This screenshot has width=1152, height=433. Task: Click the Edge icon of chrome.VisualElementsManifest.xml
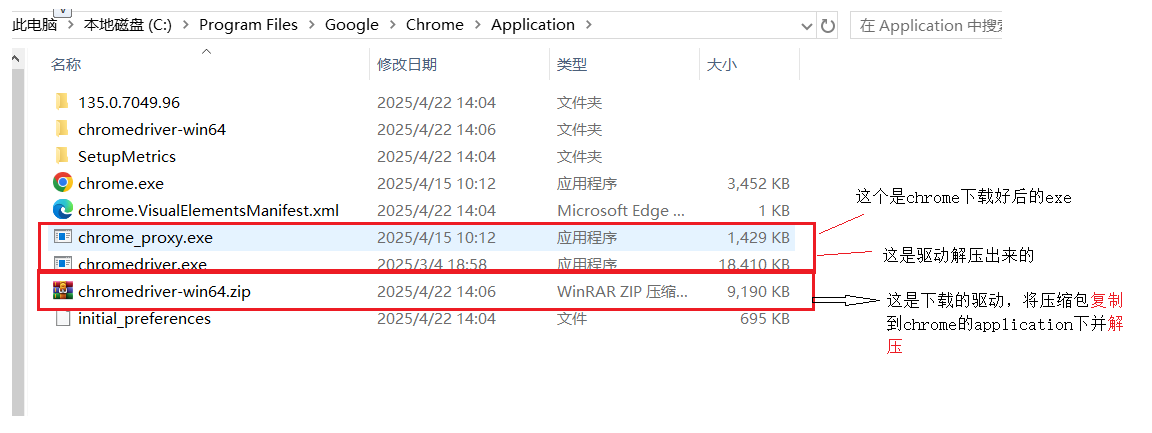63,210
